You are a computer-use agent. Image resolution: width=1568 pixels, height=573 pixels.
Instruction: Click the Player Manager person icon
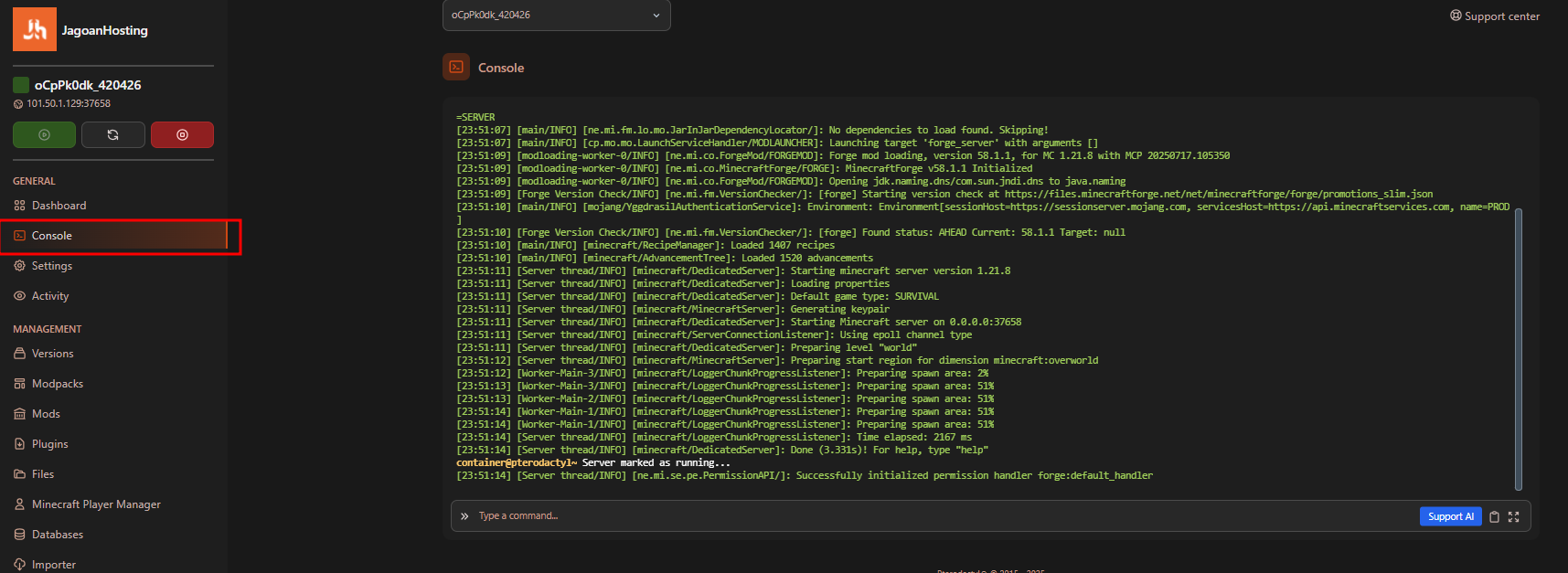19,504
